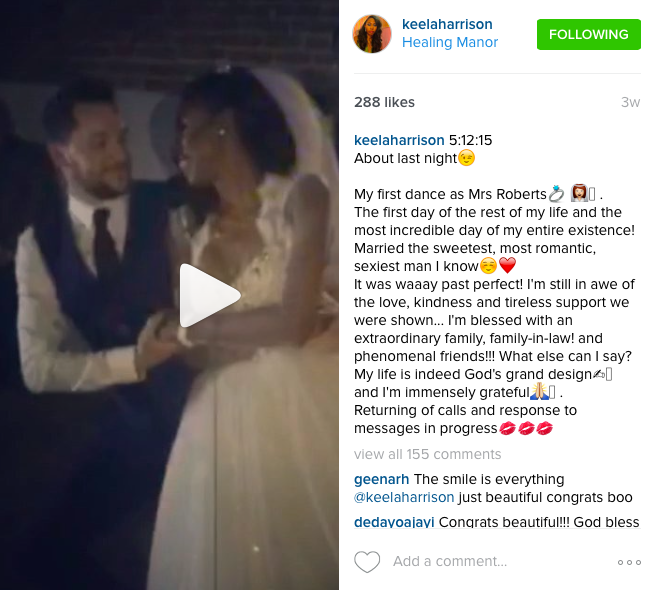
Task: Click the ring emoji after Mrs Roberts
Action: (556, 194)
